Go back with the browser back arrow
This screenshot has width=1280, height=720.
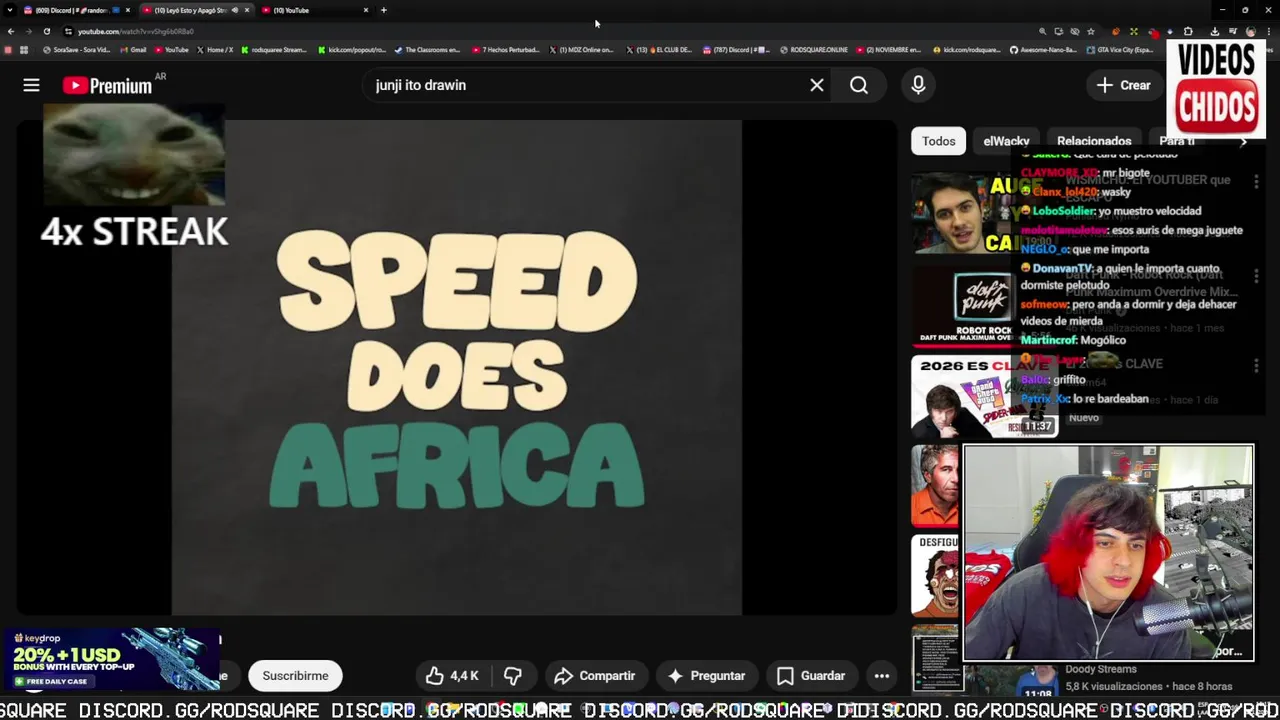[x=11, y=31]
